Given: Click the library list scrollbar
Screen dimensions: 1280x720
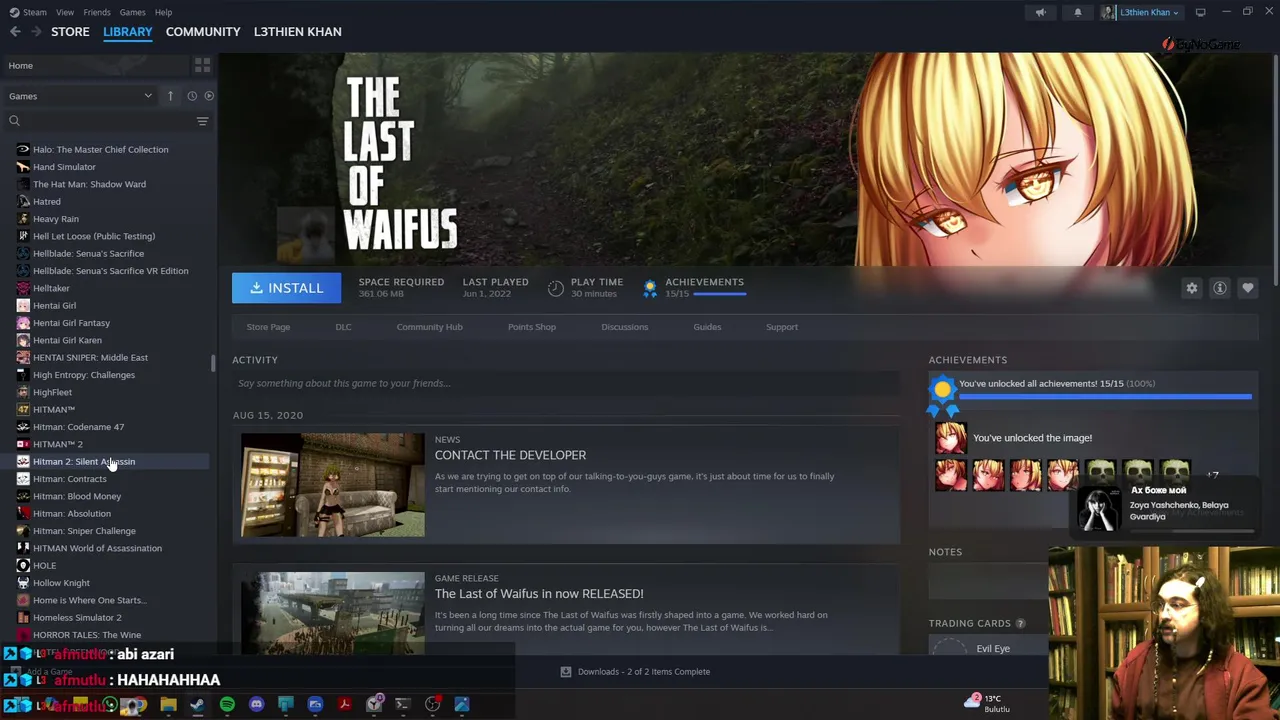Looking at the screenshot, I should 213,363.
